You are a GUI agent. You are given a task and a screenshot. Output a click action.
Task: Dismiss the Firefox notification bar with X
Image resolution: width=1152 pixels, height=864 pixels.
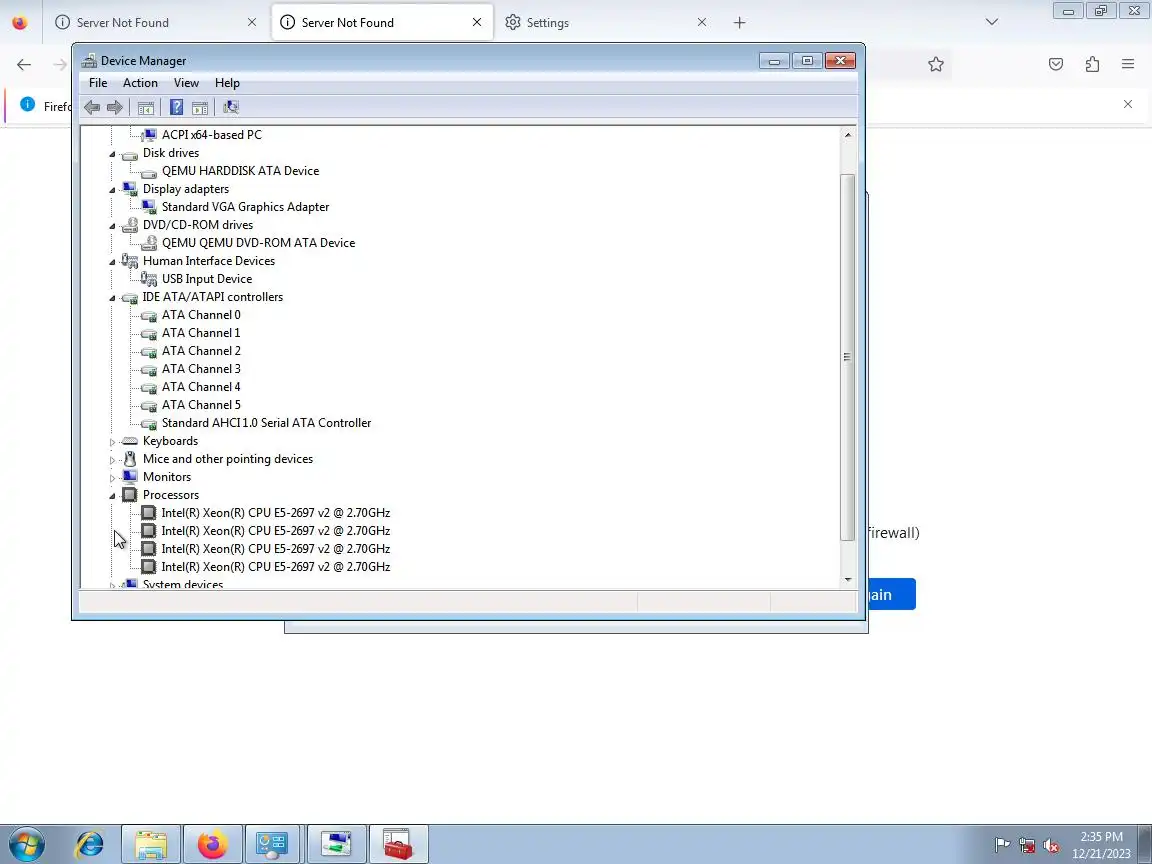point(1128,104)
